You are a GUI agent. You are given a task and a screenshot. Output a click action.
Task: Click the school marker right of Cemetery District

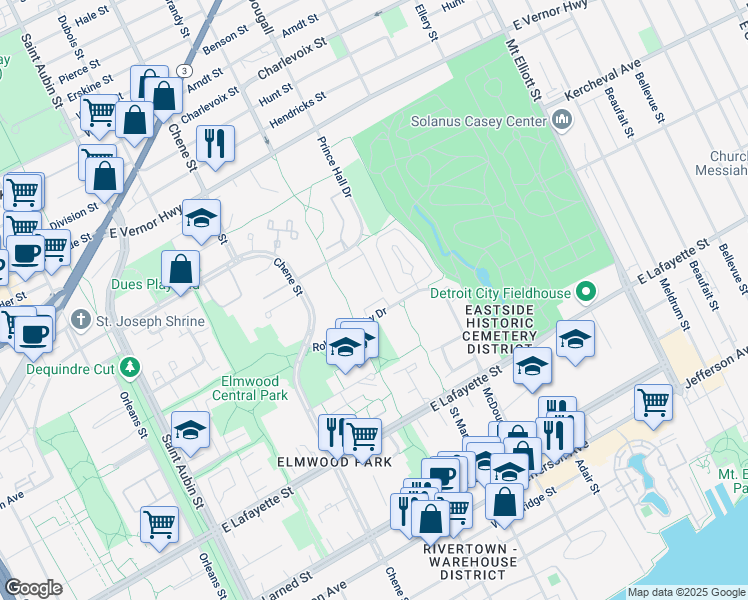coord(575,341)
